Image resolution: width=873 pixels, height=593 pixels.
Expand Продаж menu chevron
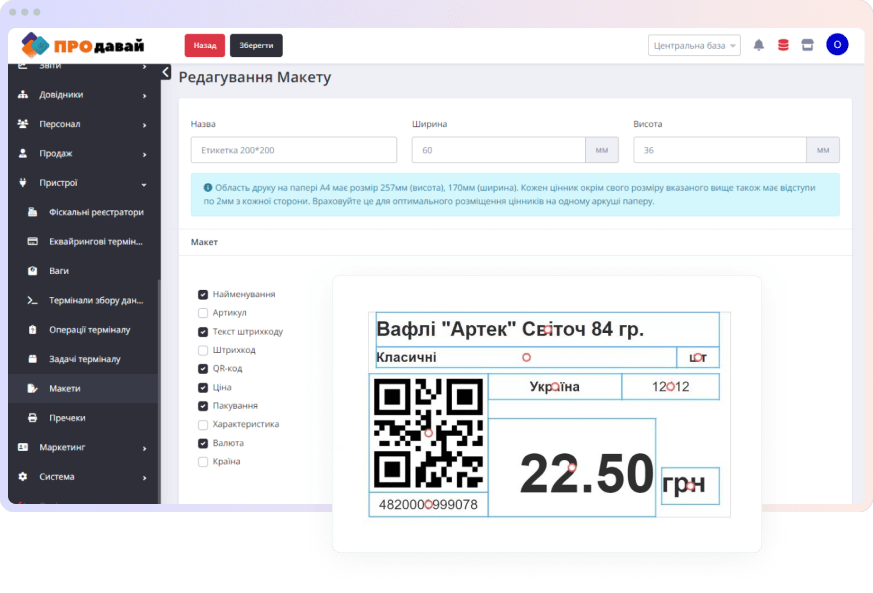click(x=145, y=155)
